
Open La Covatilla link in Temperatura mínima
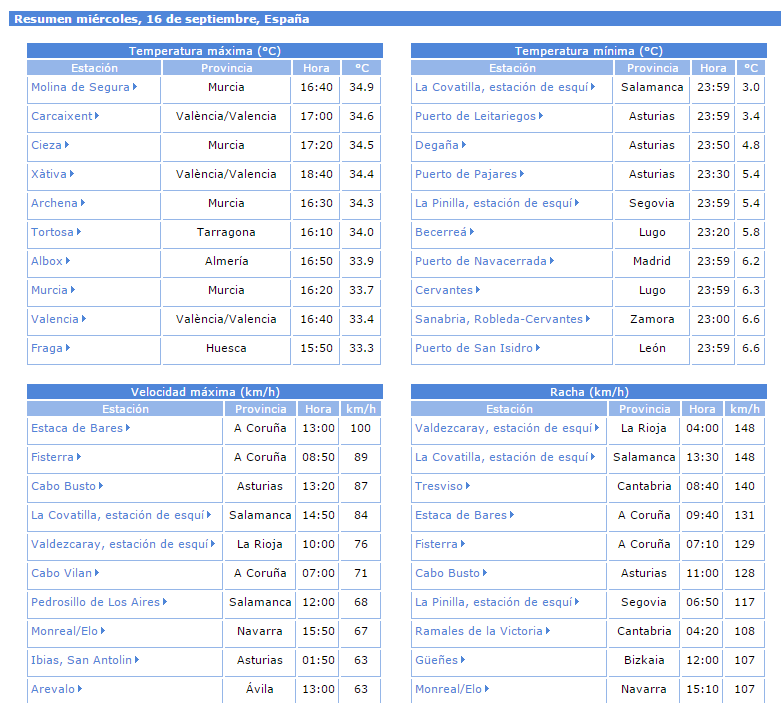(501, 87)
